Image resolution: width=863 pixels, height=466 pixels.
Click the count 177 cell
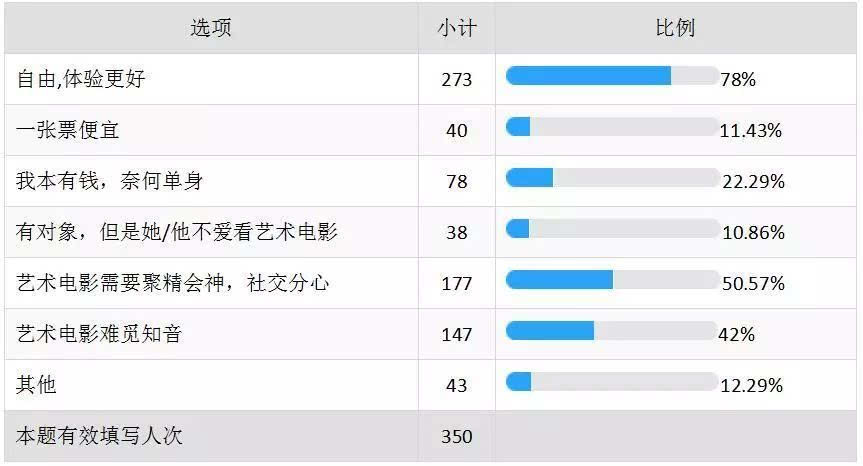456,284
